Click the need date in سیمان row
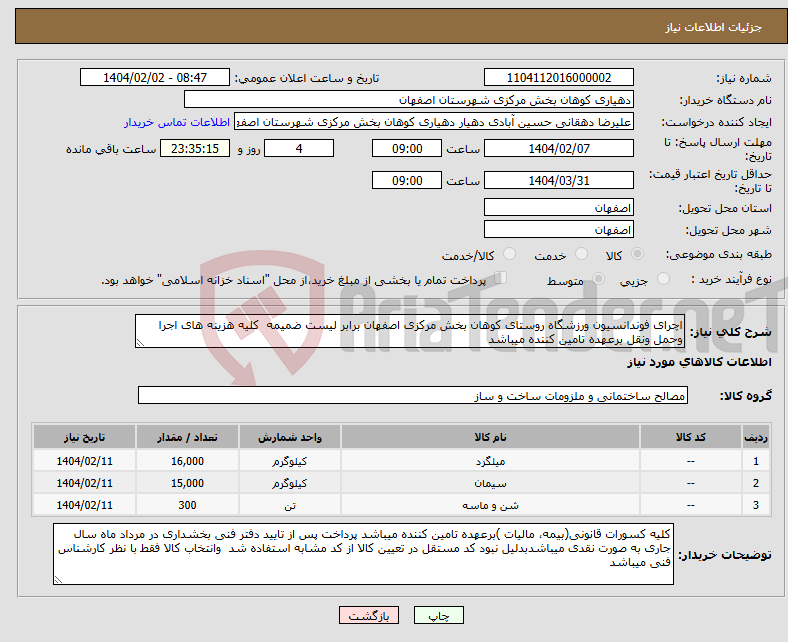 (84, 483)
